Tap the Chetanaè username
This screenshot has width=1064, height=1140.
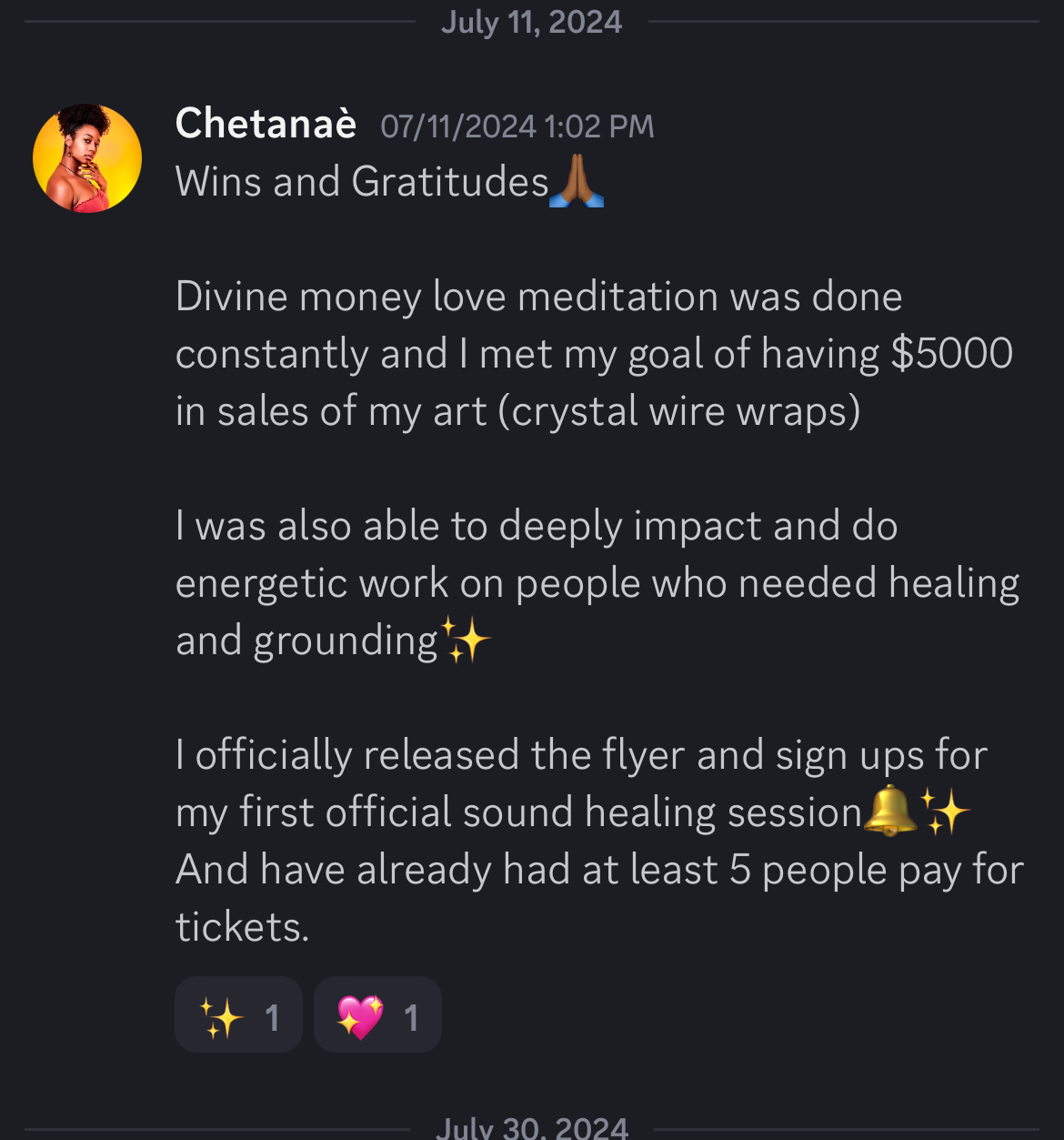tap(266, 124)
